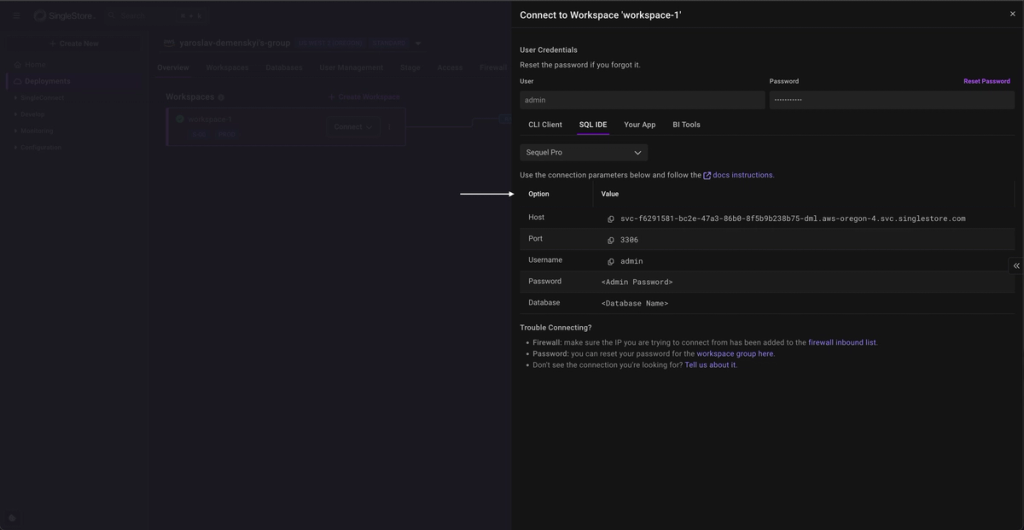Copy the Username value admin
This screenshot has width=1024, height=530.
[x=611, y=262]
